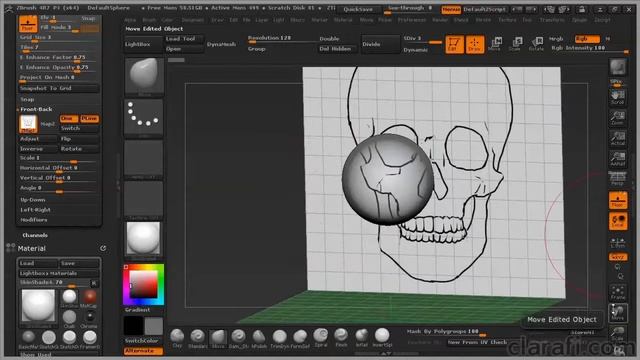The height and width of the screenshot is (360, 640).
Task: Select the Dam_Standard brush
Action: coord(238,338)
